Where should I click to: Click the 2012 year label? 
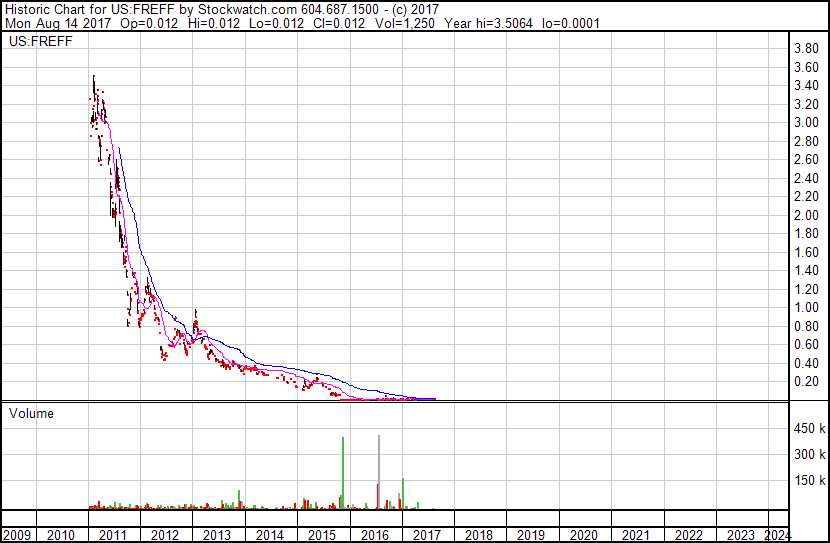point(165,535)
